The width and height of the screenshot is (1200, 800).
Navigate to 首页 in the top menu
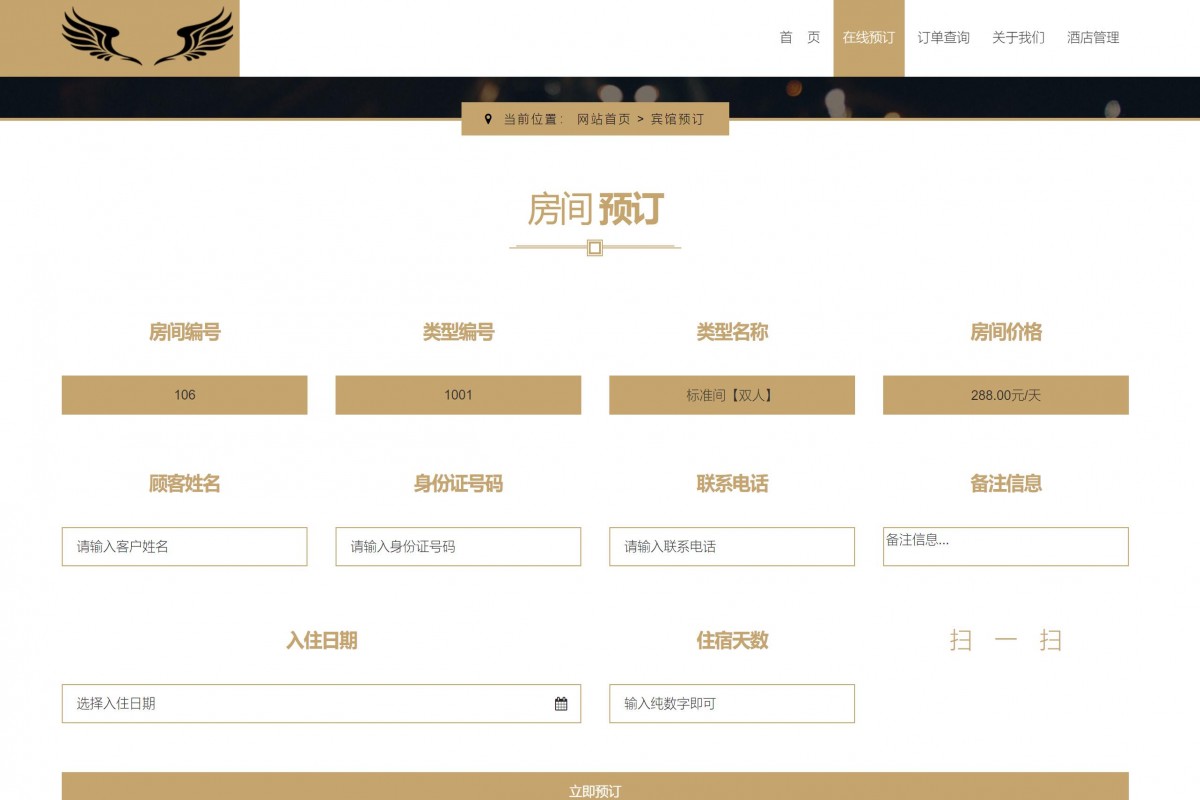point(798,38)
